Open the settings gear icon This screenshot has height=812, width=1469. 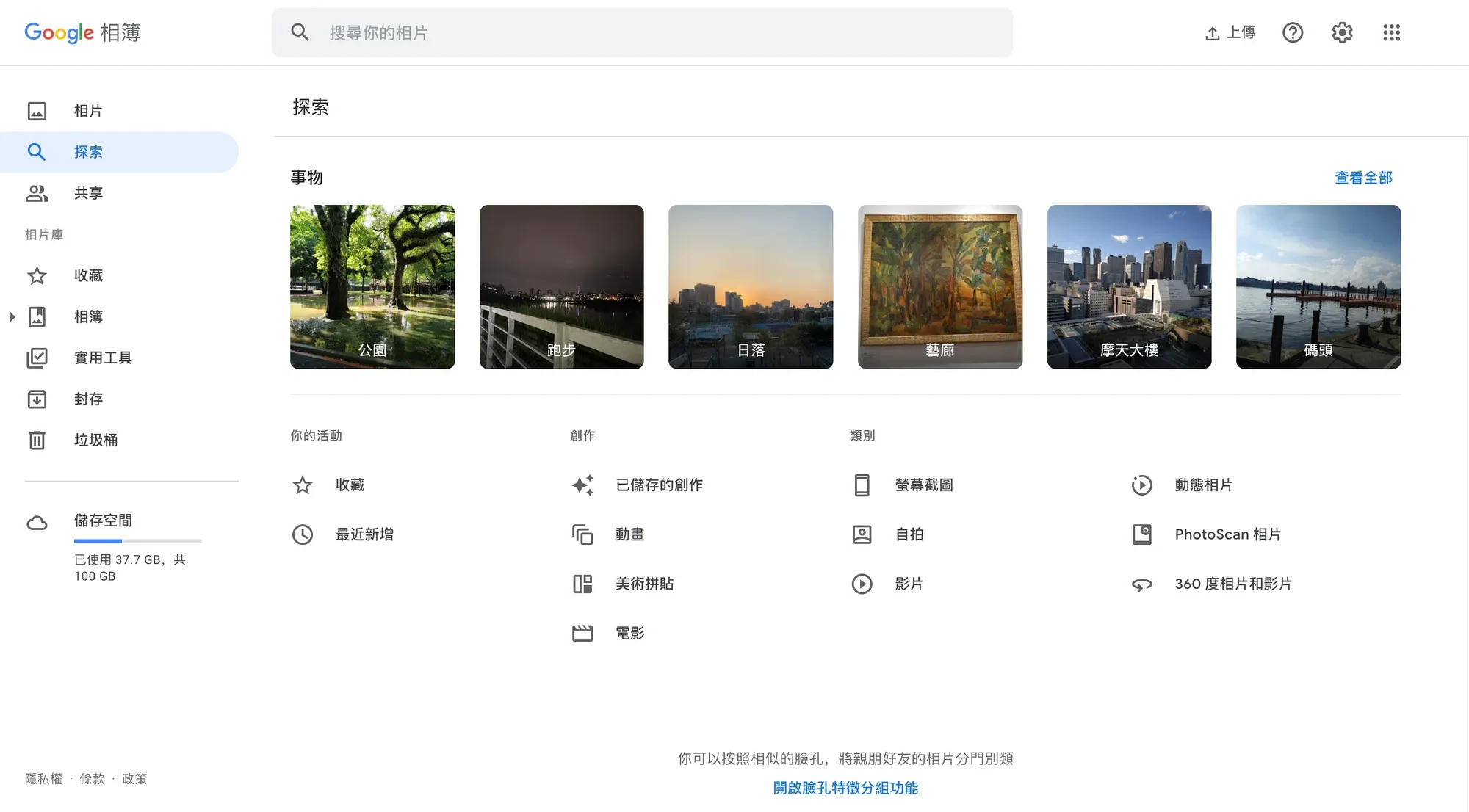1342,32
